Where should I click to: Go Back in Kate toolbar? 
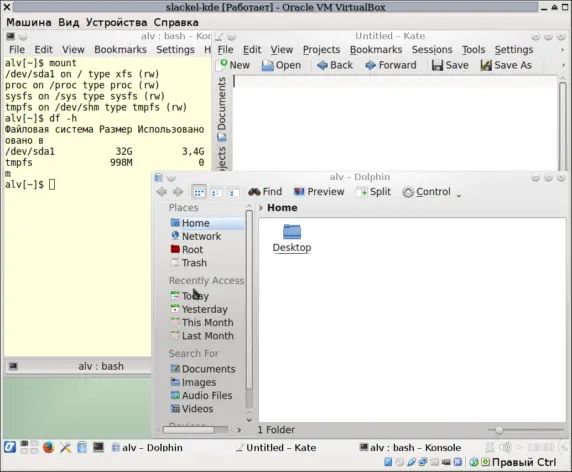click(335, 65)
